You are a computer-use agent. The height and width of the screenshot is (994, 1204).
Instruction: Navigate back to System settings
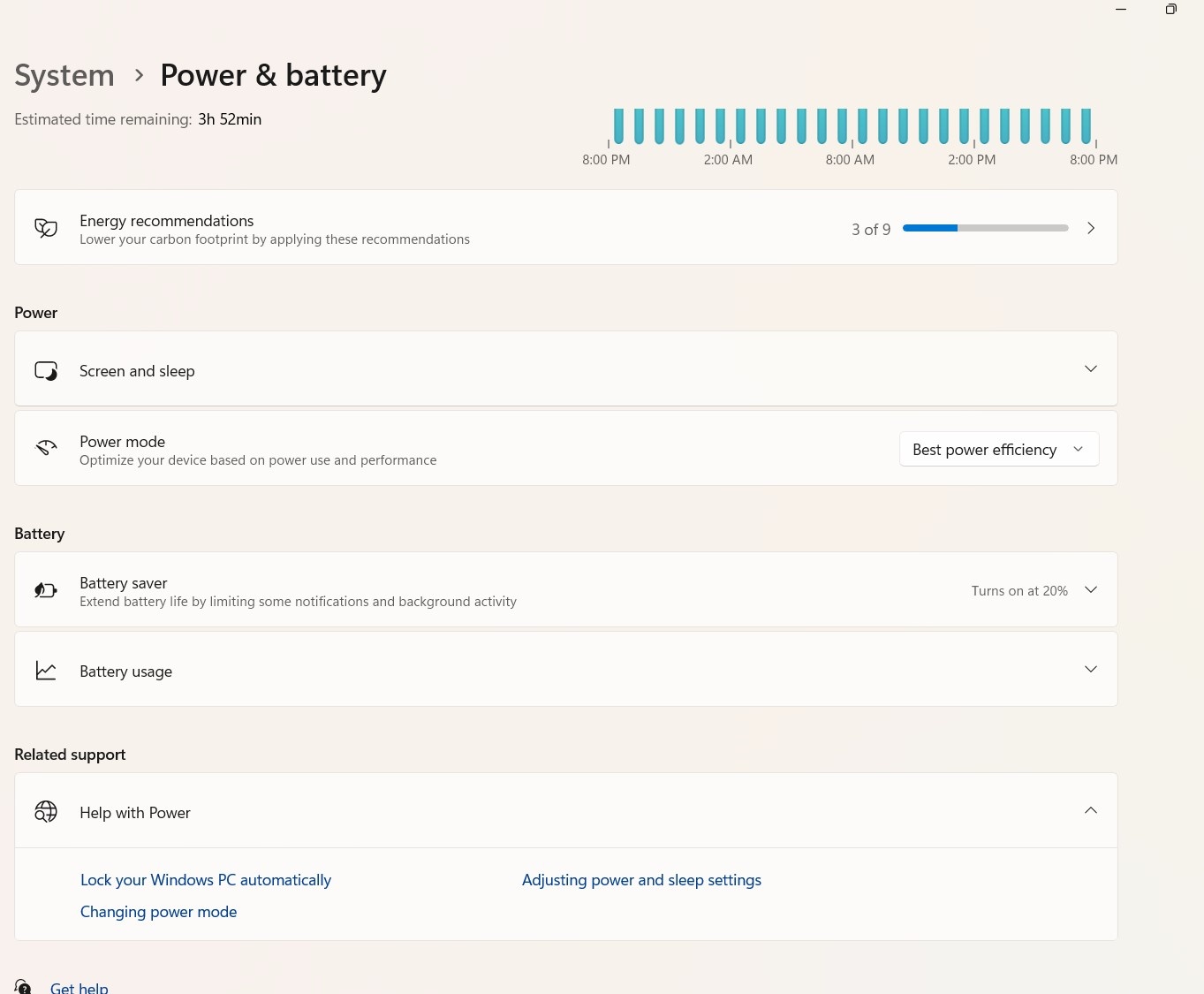coord(64,74)
